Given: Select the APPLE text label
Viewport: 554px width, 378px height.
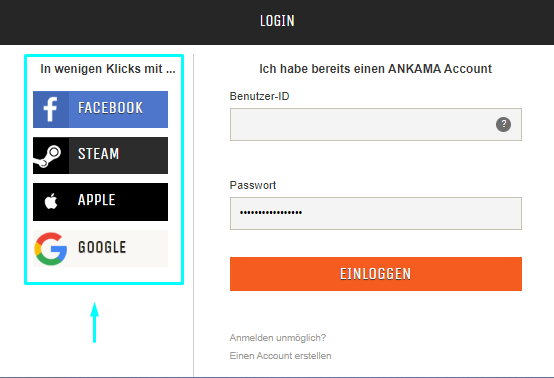Looking at the screenshot, I should pos(97,200).
